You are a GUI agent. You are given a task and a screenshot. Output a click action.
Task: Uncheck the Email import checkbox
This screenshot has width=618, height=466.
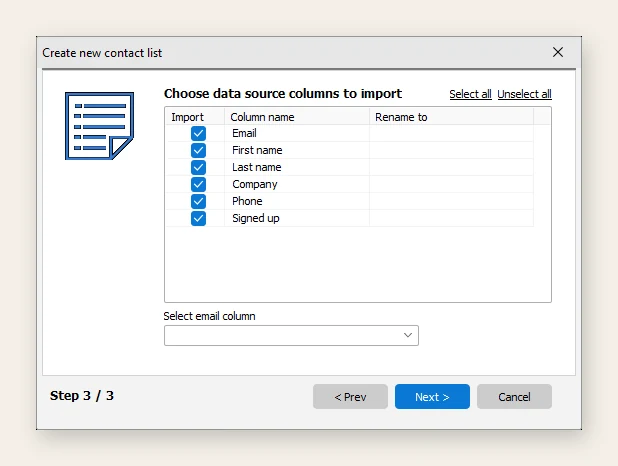198,133
